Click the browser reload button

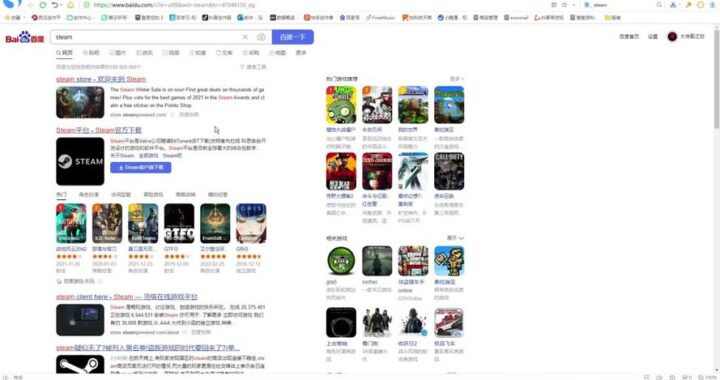coord(43,5)
